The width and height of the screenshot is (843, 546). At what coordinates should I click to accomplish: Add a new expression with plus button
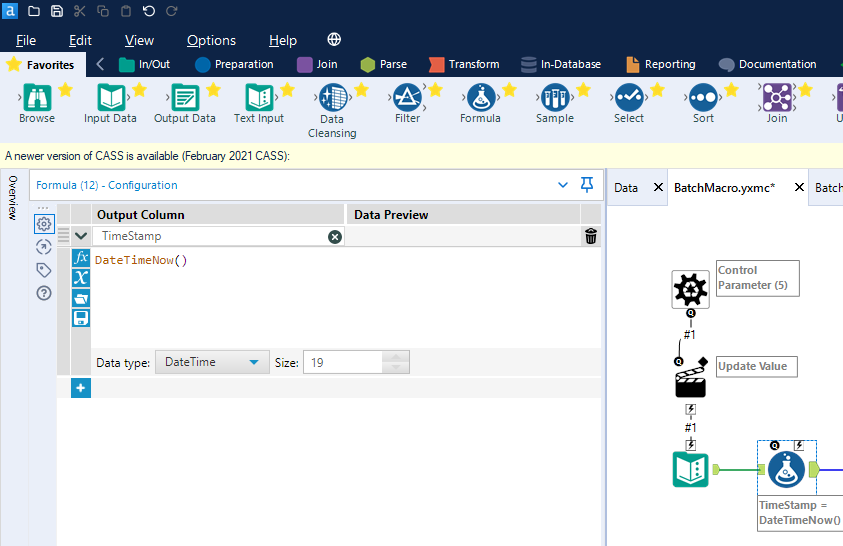(81, 387)
